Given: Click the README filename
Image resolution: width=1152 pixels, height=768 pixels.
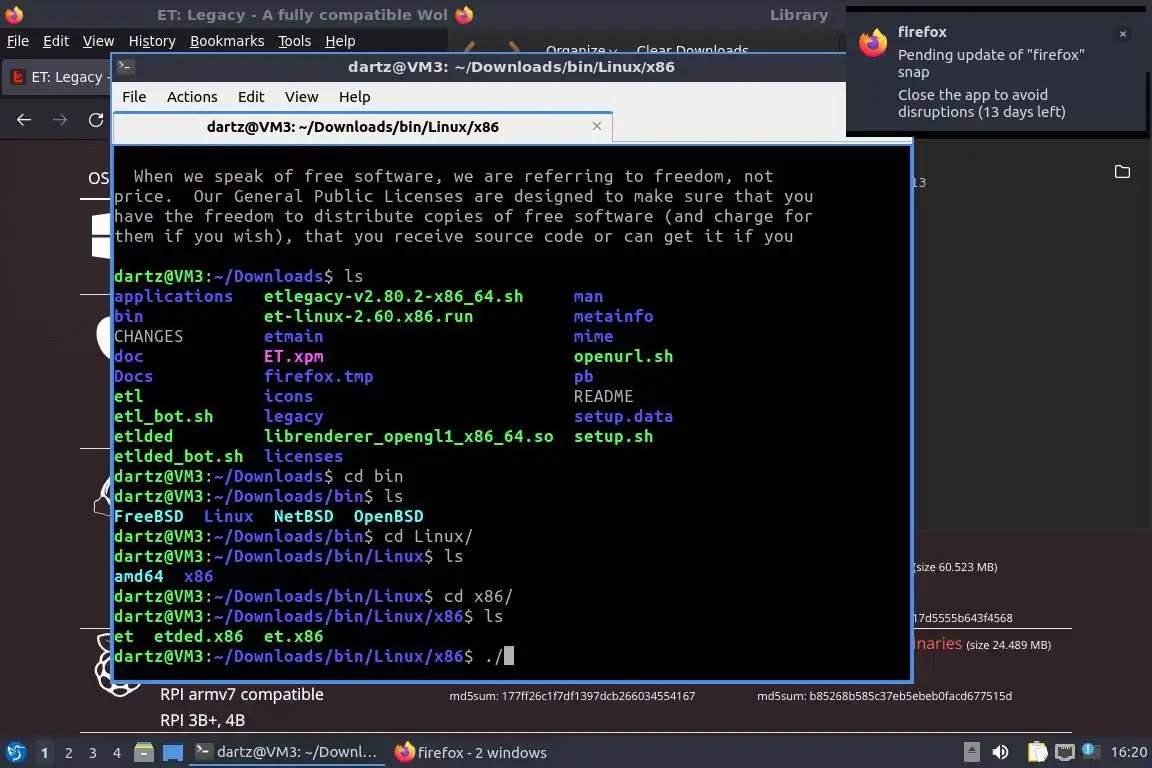Looking at the screenshot, I should point(603,396).
